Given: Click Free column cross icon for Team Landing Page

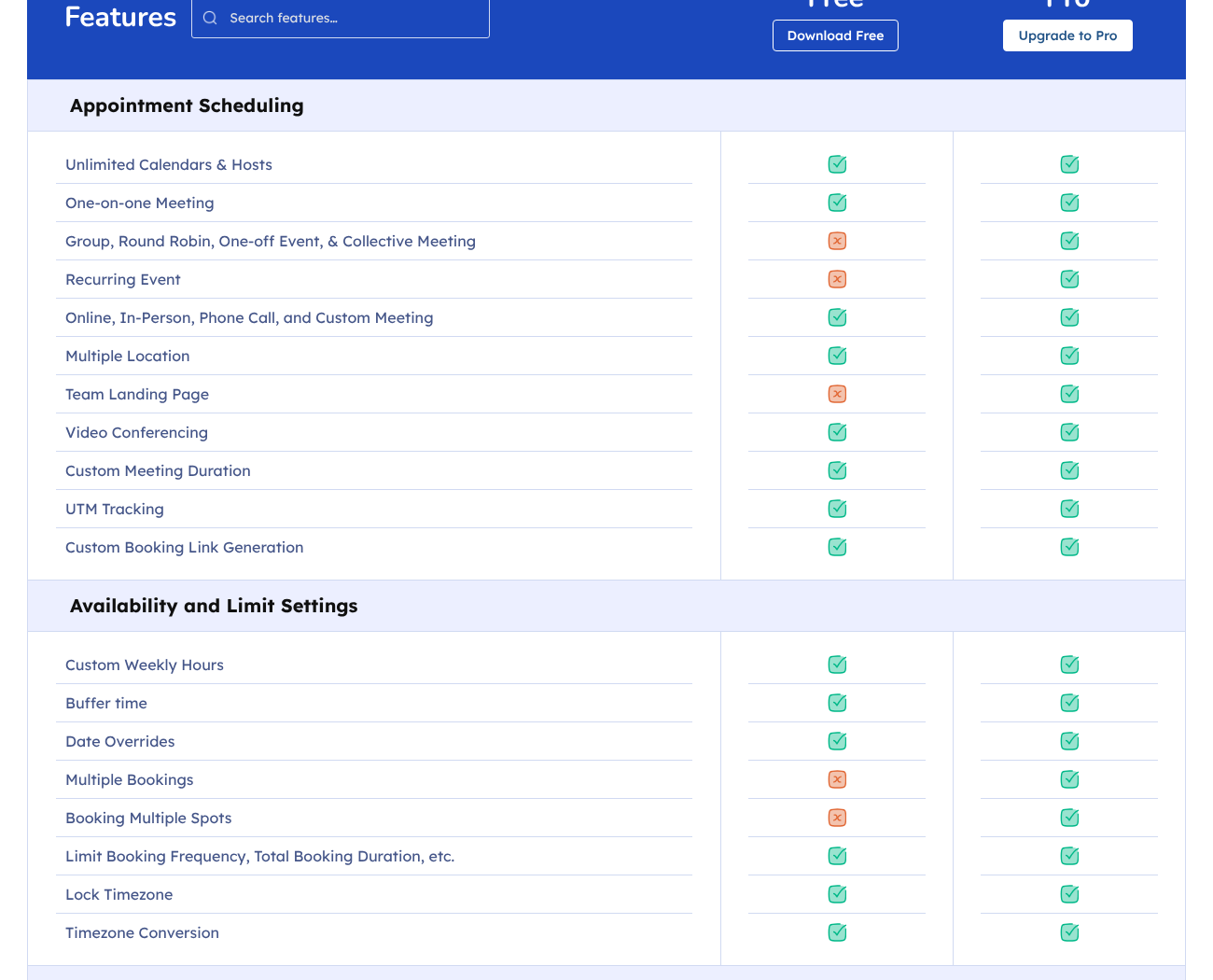Looking at the screenshot, I should click(838, 394).
